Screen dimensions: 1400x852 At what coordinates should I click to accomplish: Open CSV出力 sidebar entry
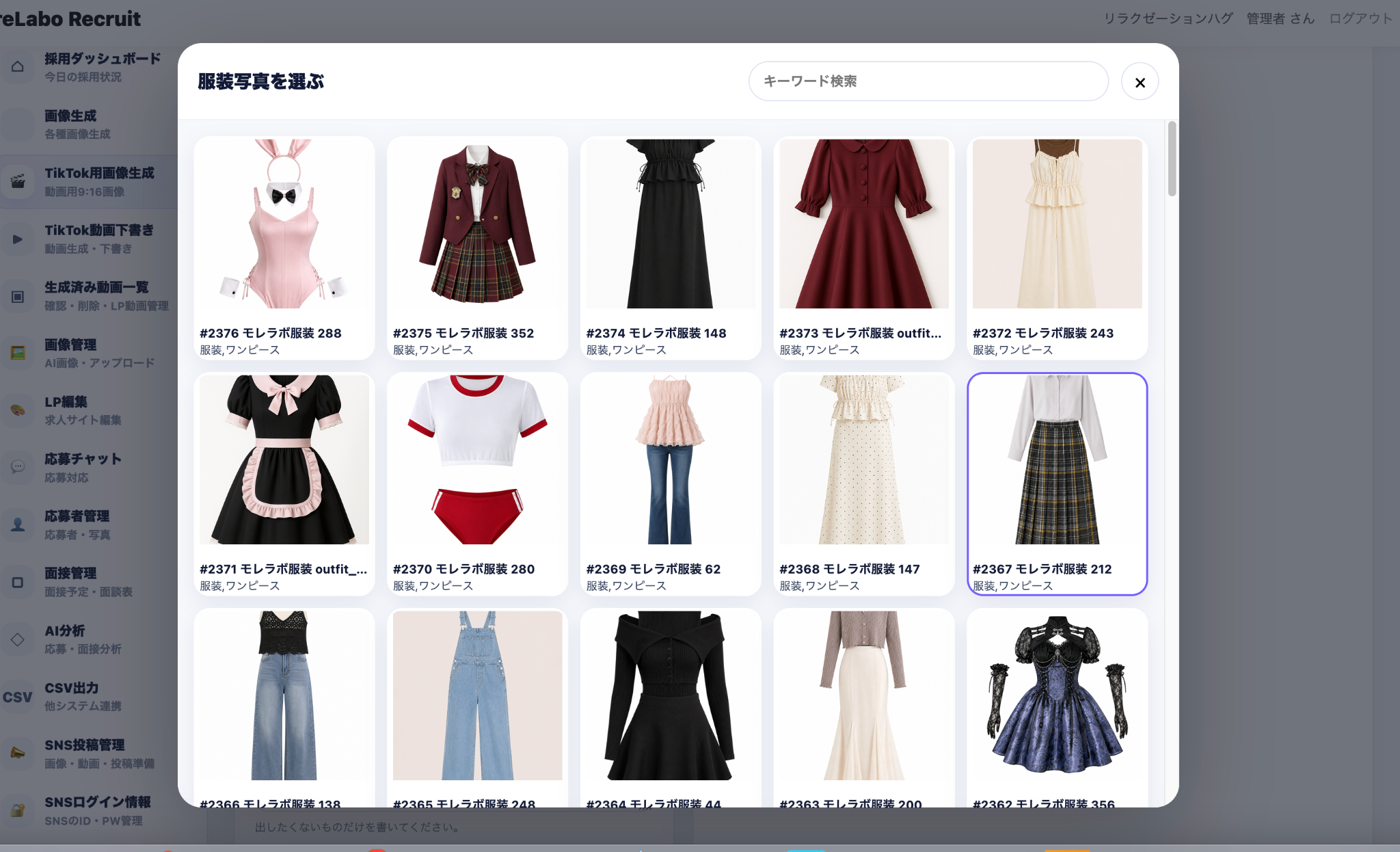coord(89,697)
